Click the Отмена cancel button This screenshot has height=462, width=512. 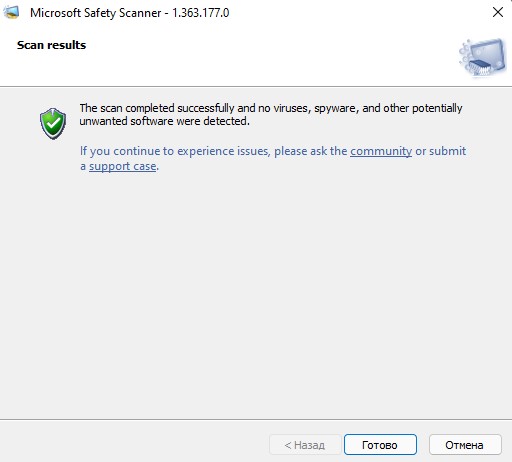point(465,445)
